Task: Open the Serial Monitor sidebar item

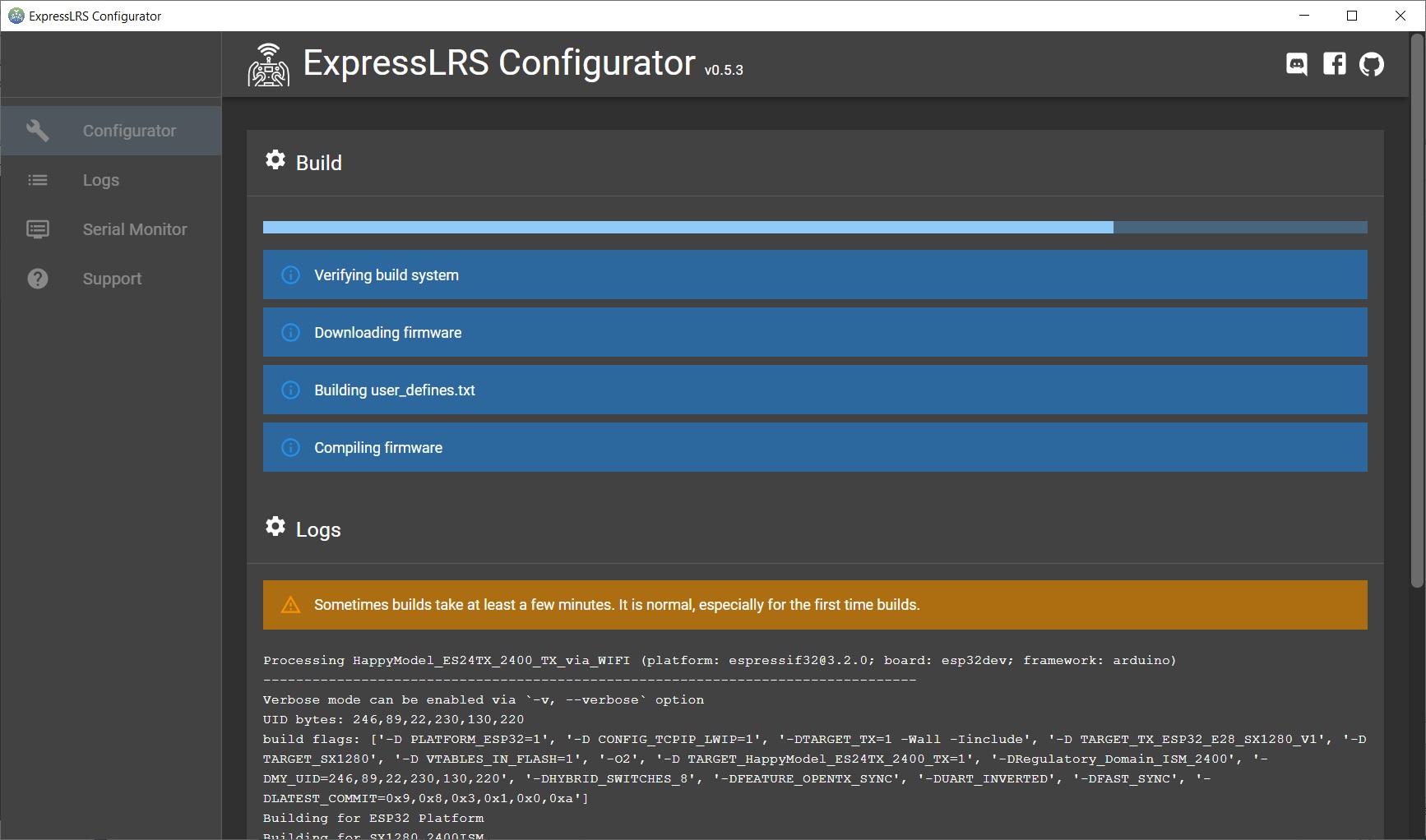Action: click(x=111, y=229)
